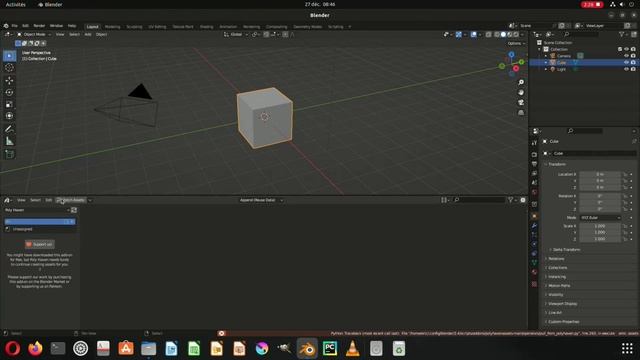Select the Add Cube tool
The image size is (640, 360).
pos(9,154)
